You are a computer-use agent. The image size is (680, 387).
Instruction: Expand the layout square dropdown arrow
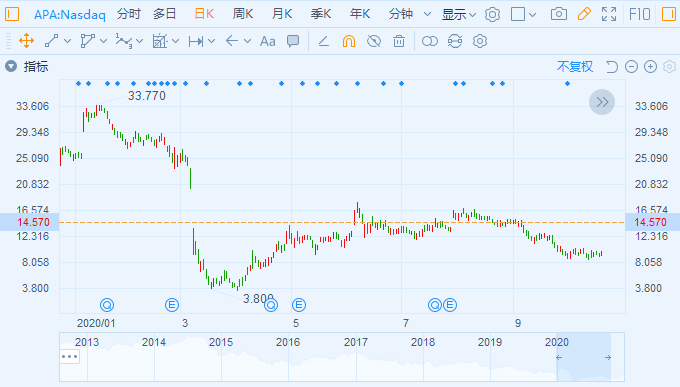pyautogui.click(x=533, y=15)
